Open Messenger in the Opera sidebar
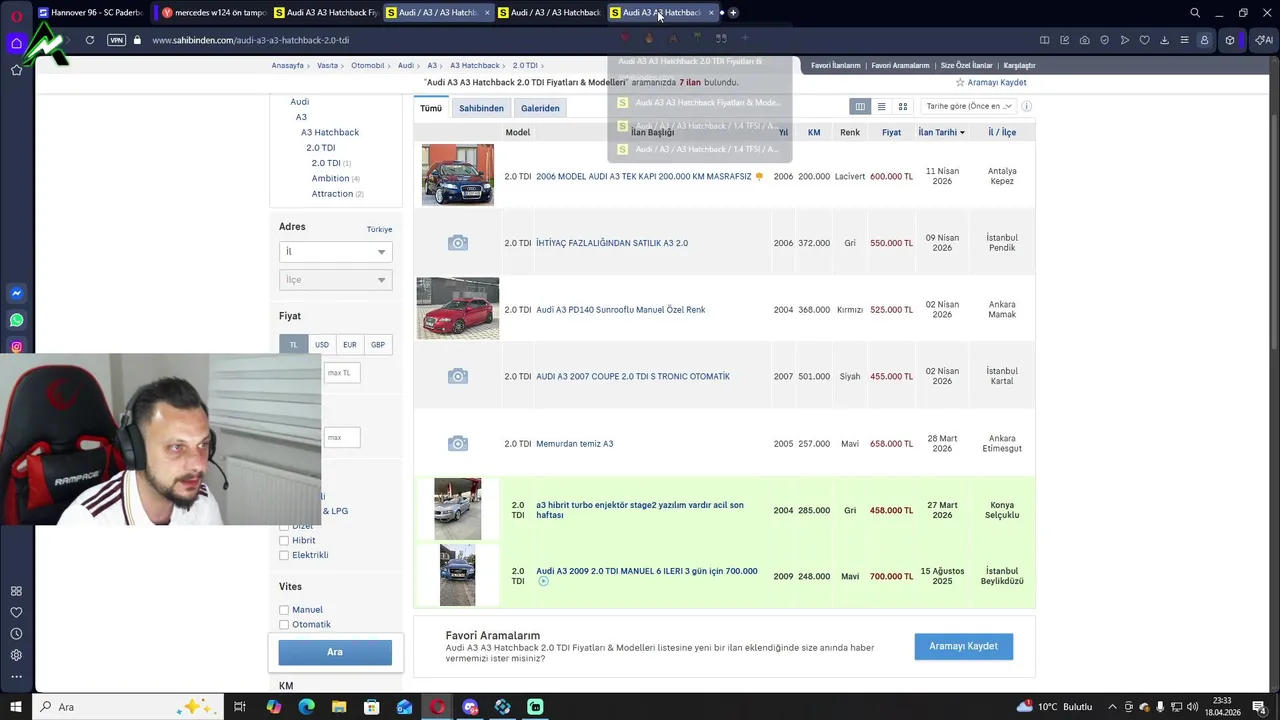This screenshot has width=1280, height=720. coord(16,293)
